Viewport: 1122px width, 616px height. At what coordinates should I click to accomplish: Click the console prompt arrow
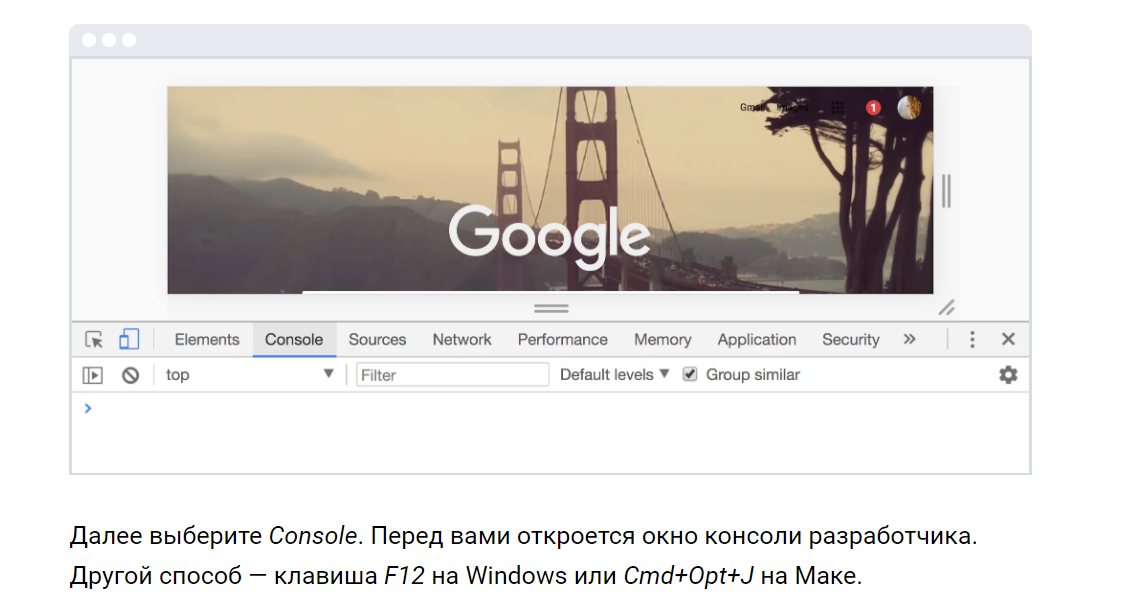coord(88,409)
